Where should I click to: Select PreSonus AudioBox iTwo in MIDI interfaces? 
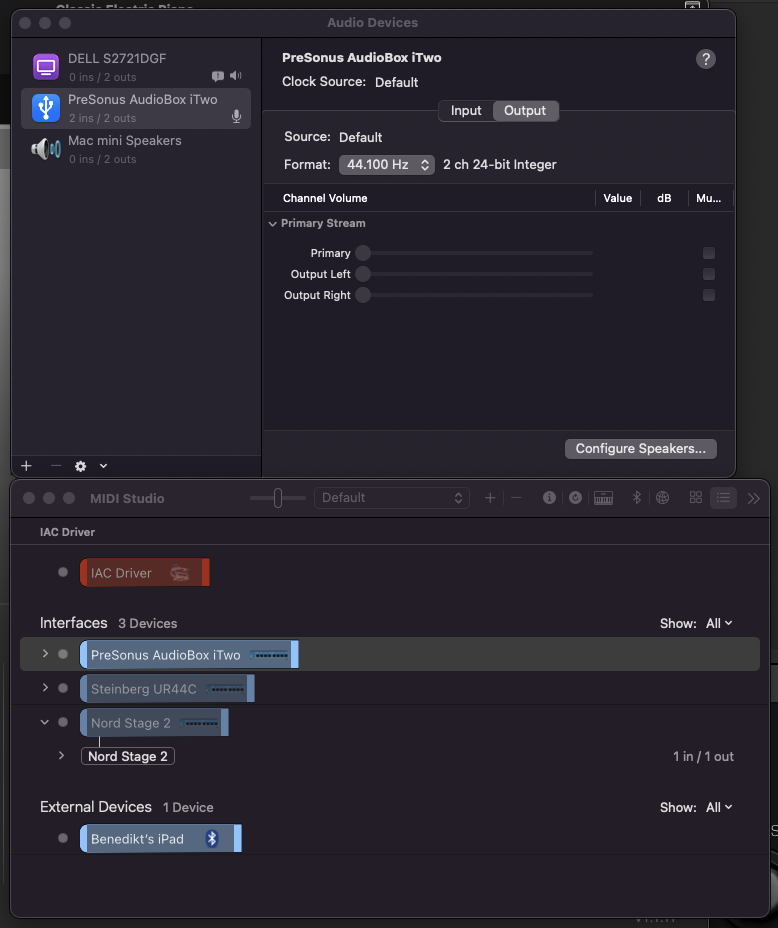coord(189,655)
